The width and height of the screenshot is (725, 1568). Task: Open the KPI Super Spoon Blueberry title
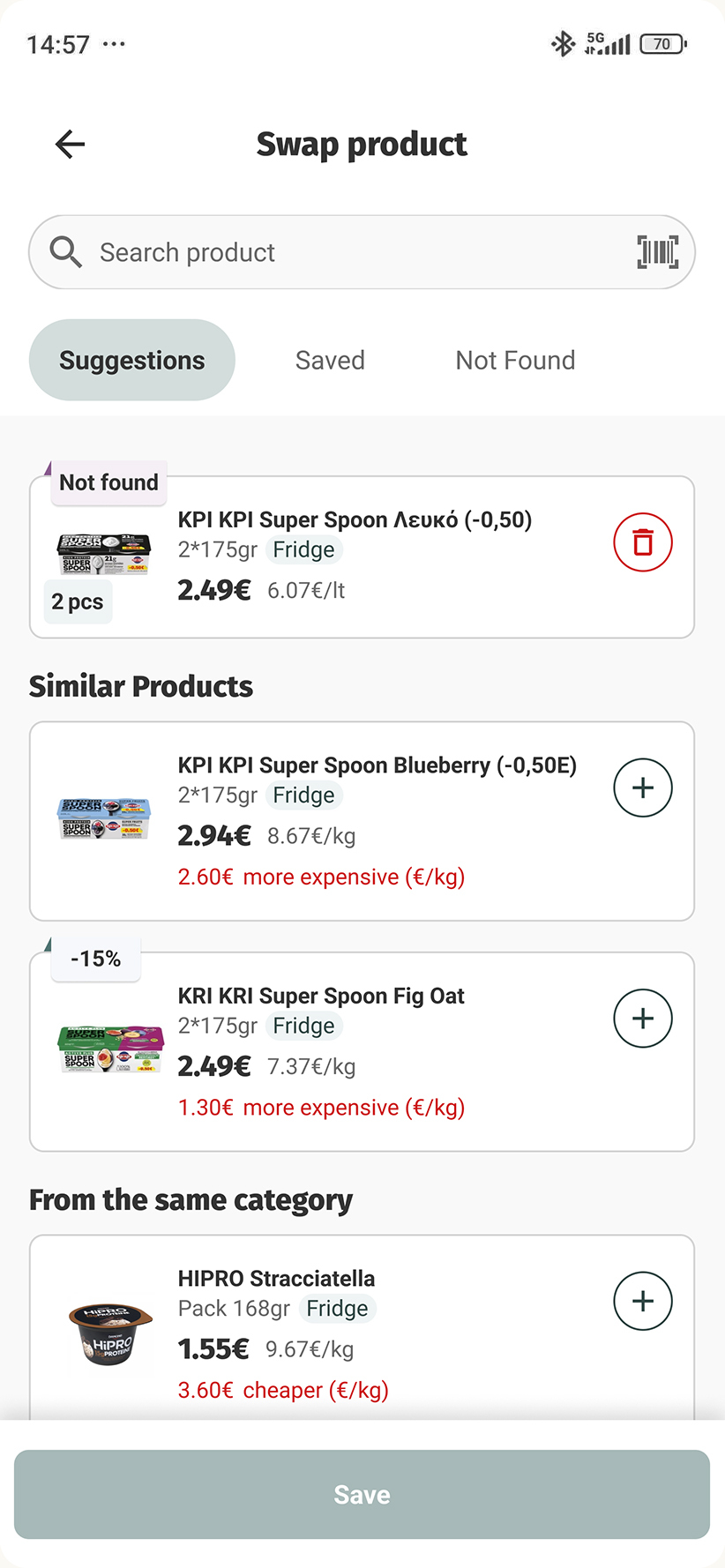(377, 765)
